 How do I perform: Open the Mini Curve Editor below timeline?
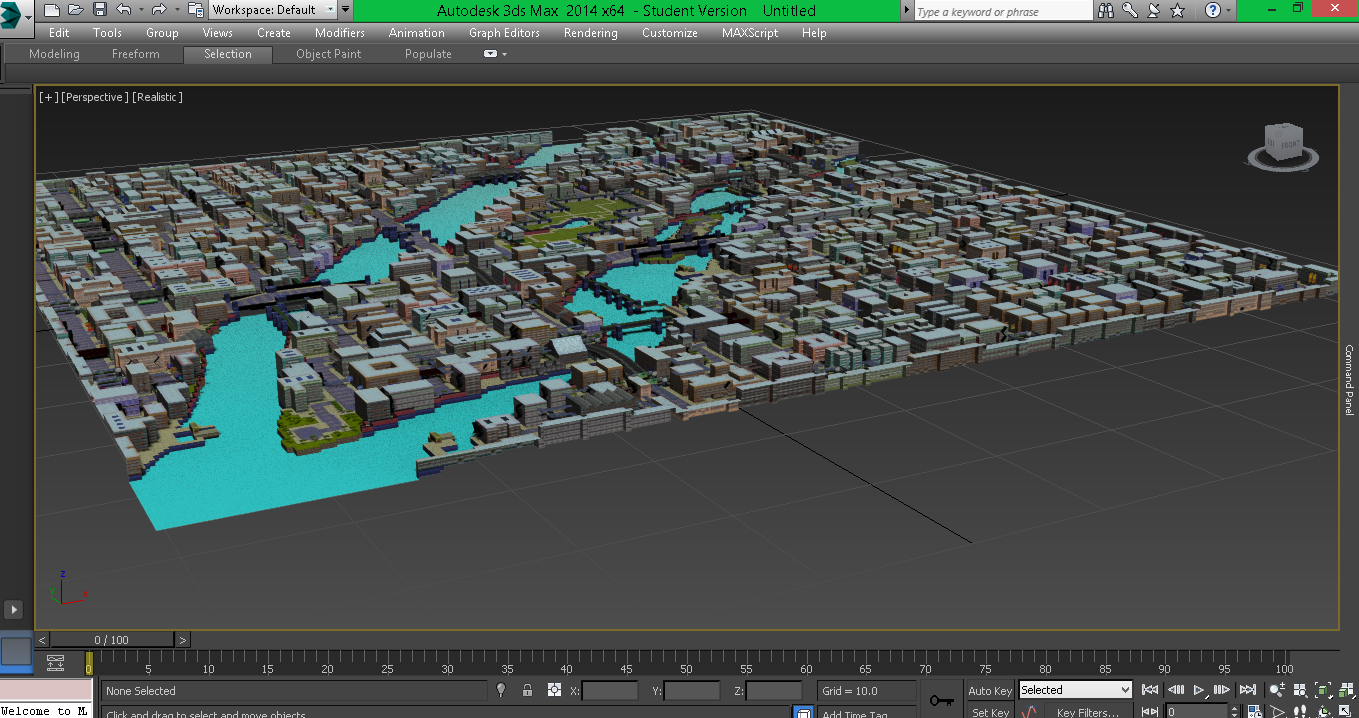coord(55,662)
